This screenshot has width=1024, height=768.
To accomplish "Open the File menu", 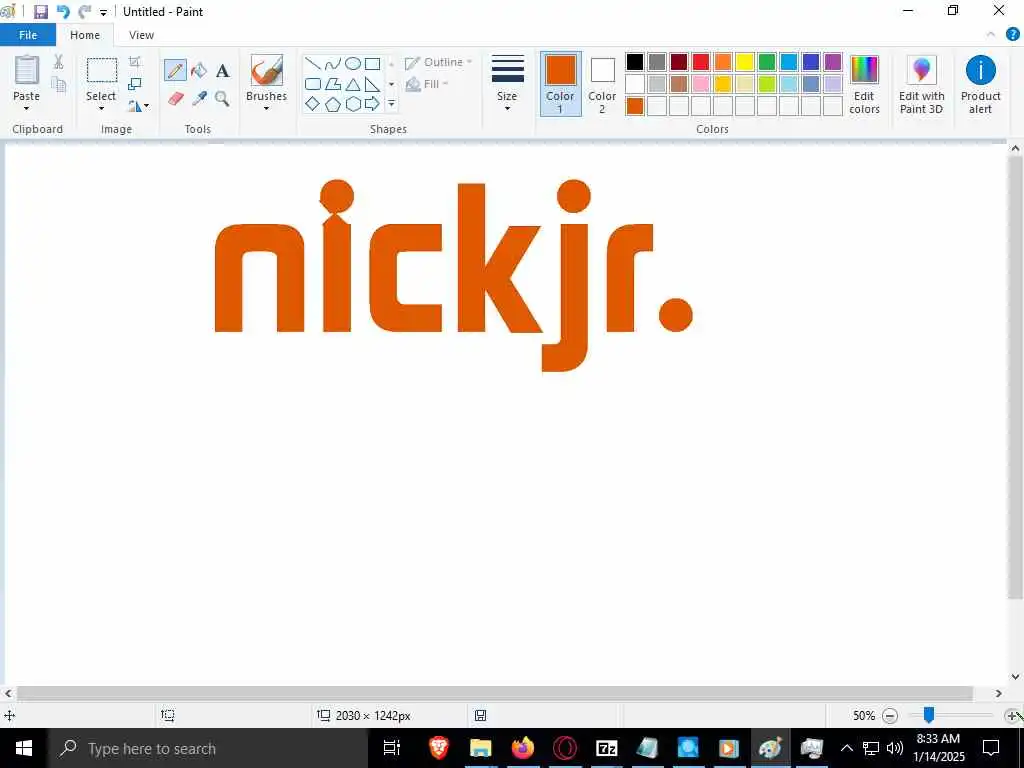I will tap(28, 35).
